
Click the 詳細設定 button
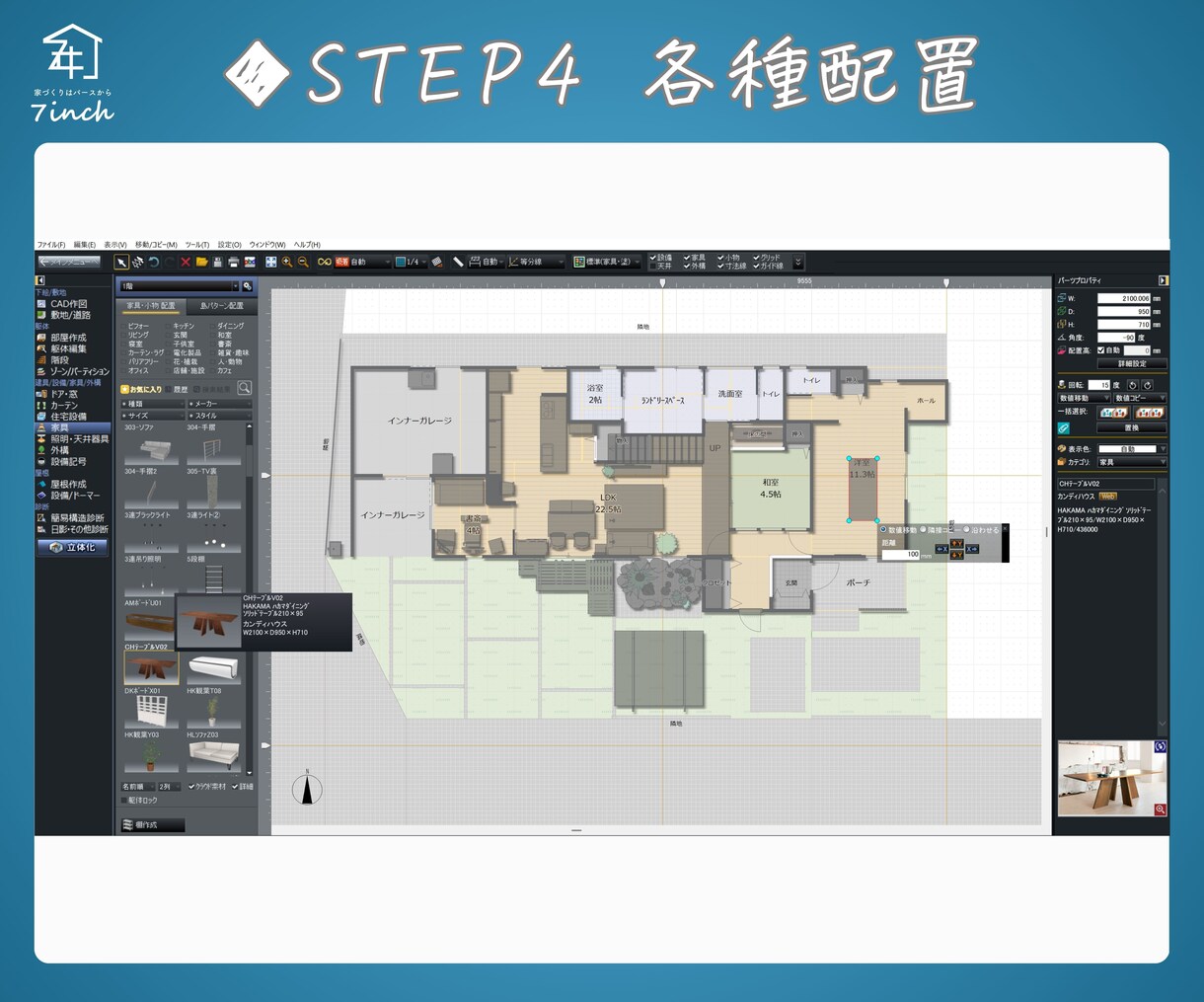tap(1132, 364)
